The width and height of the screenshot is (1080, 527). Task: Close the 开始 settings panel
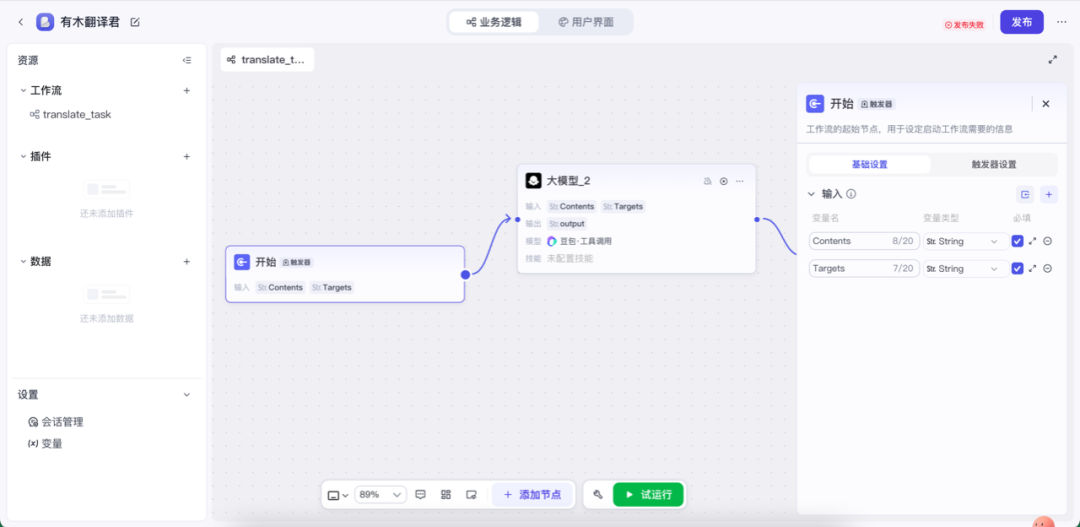(1046, 104)
